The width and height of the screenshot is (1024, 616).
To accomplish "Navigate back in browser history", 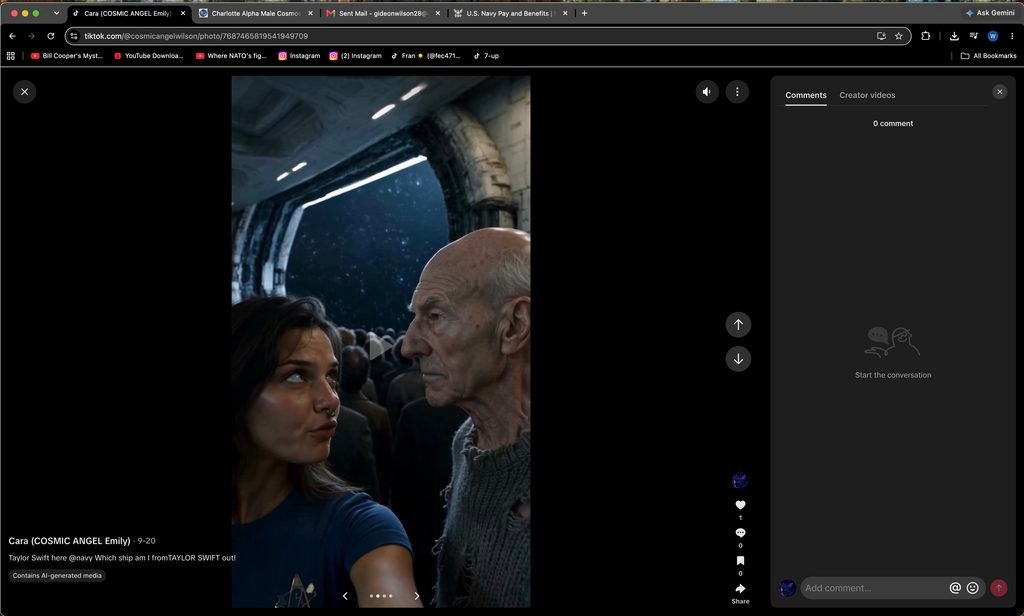I will [12, 36].
